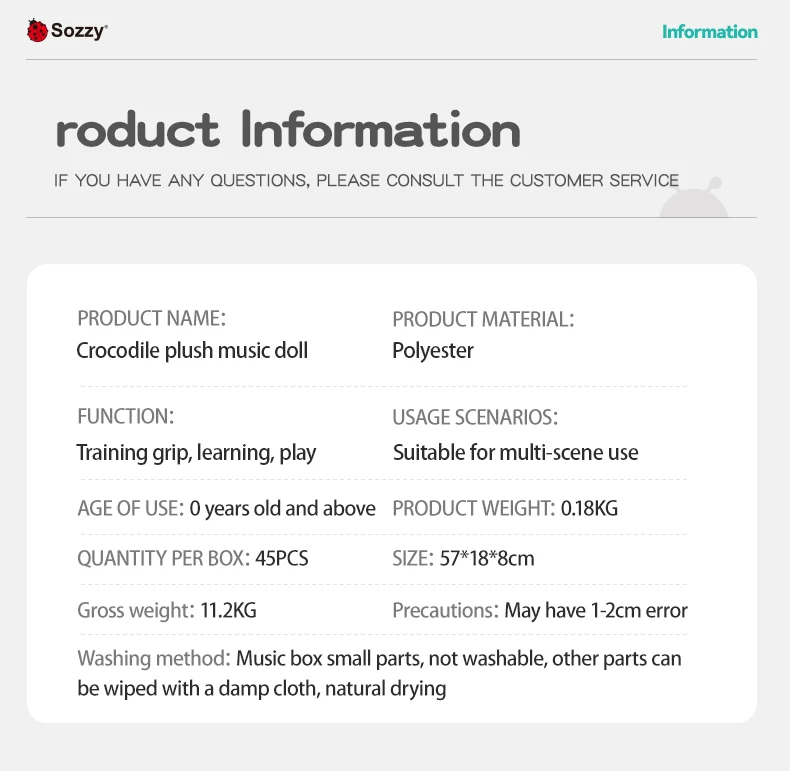Click the "roduct Information" heading
Screen dimensions: 790x771
[288, 131]
